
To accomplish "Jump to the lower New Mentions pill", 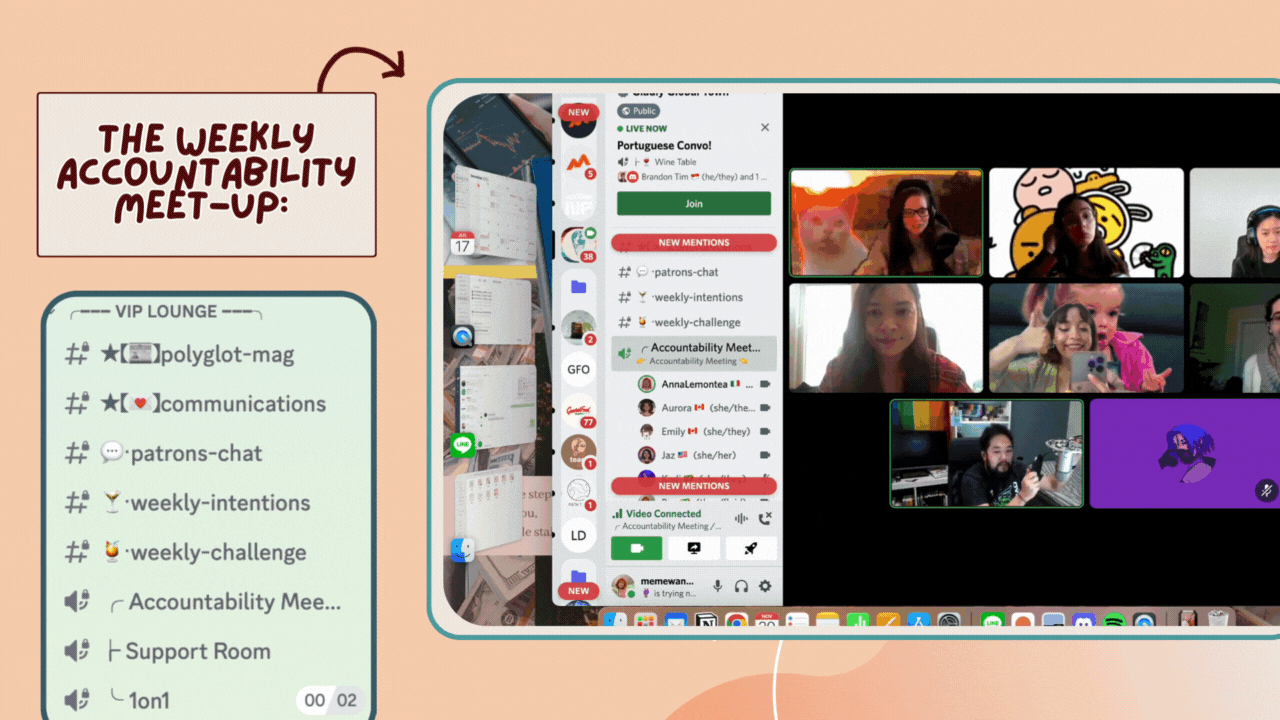I will (x=694, y=486).
